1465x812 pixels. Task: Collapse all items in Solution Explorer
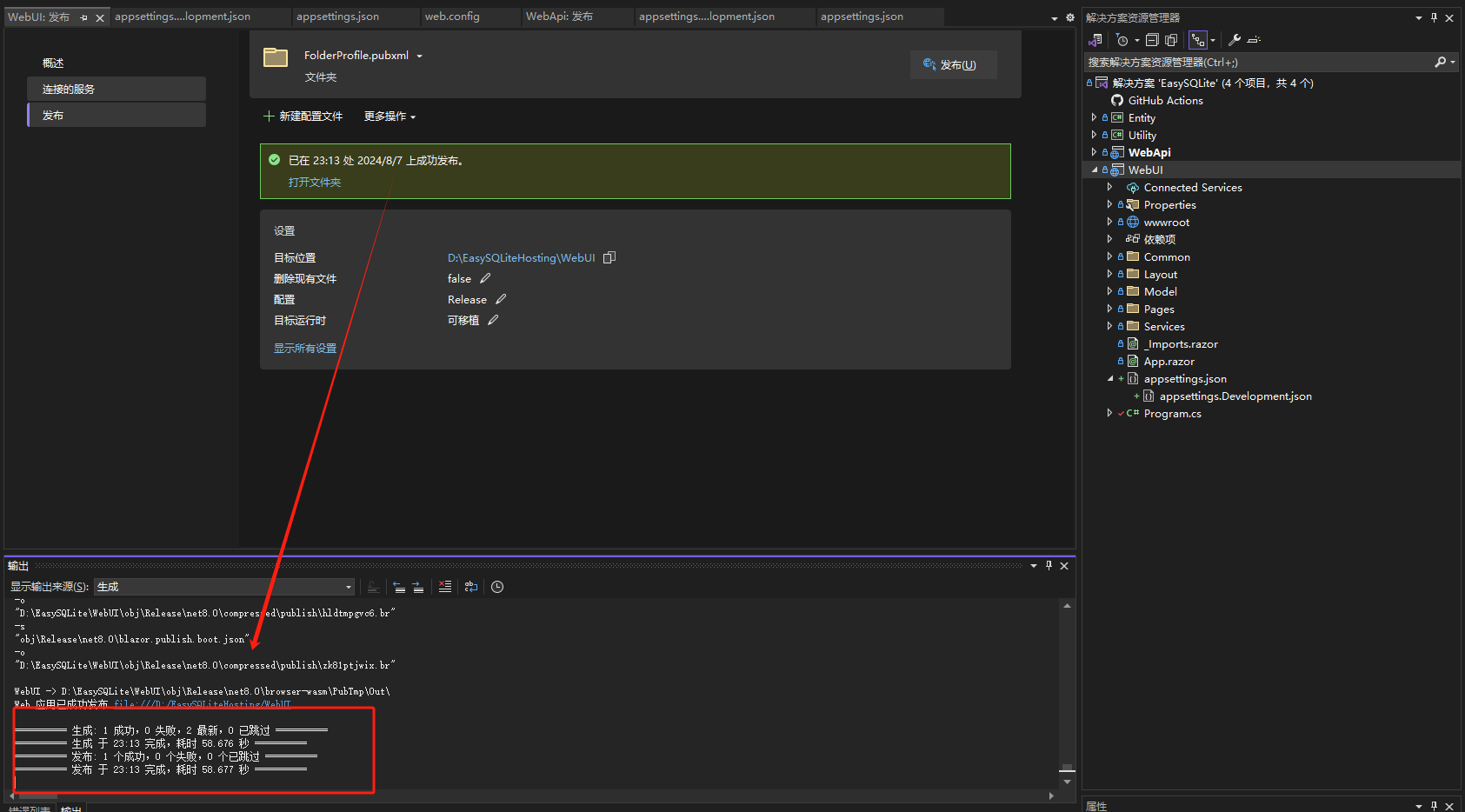(1152, 40)
